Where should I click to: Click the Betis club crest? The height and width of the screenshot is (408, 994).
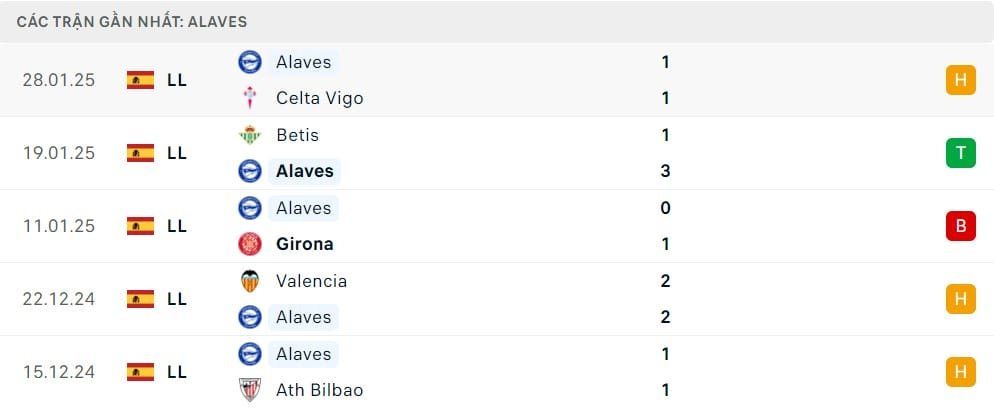[249, 135]
